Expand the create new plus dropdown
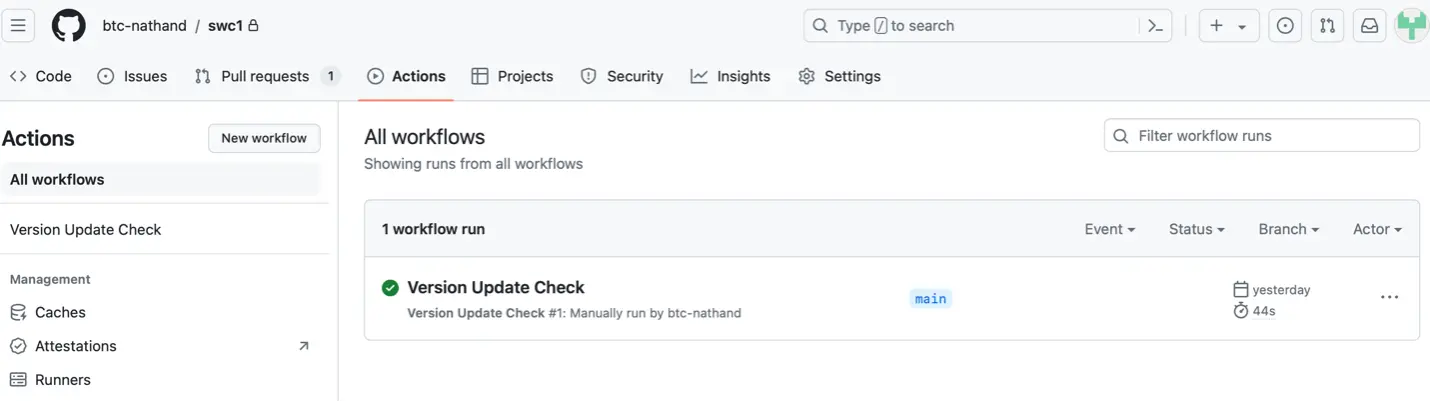The width and height of the screenshot is (1430, 406). [x=1228, y=26]
